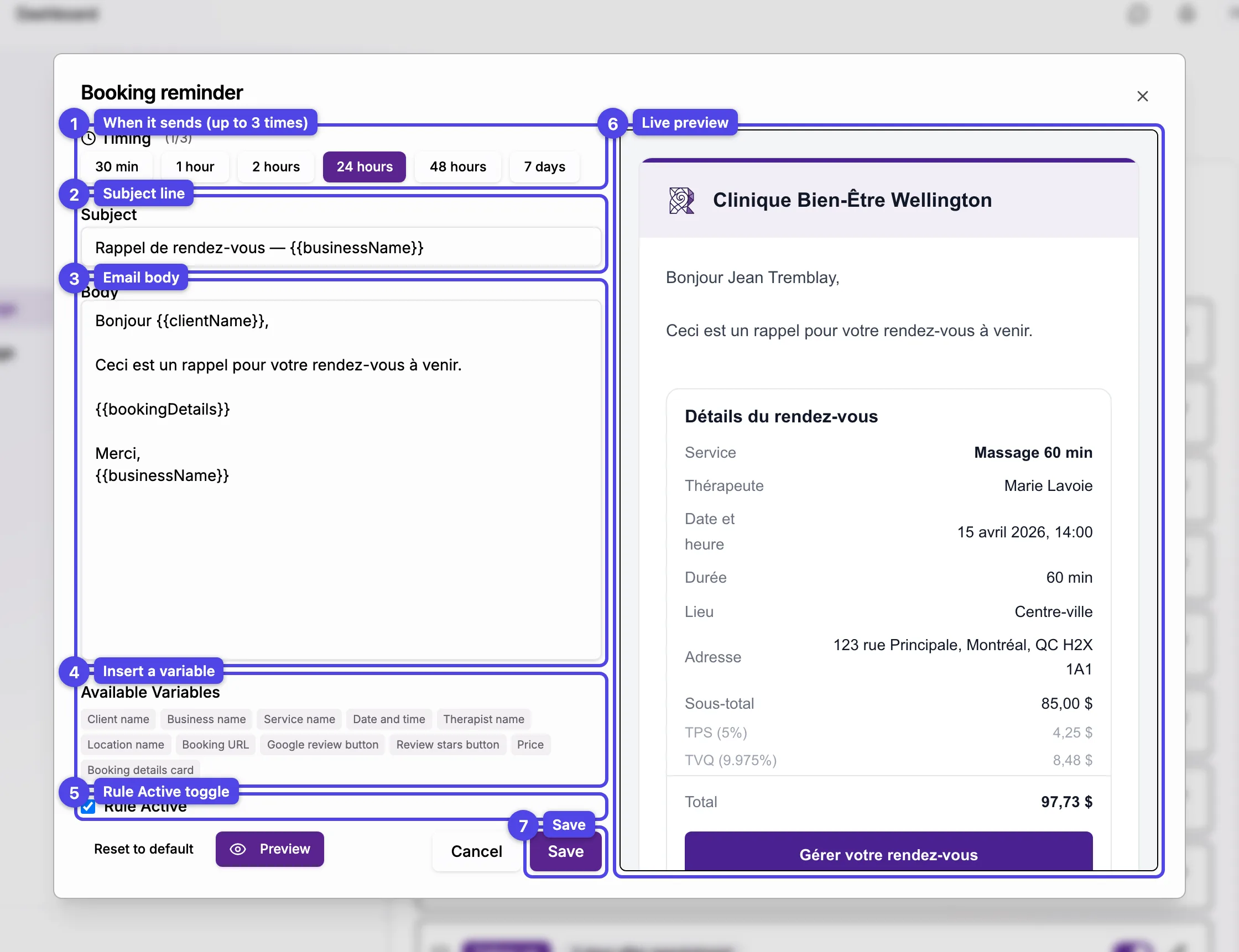Select the 2 hours timing option
This screenshot has width=1239, height=952.
(x=276, y=166)
